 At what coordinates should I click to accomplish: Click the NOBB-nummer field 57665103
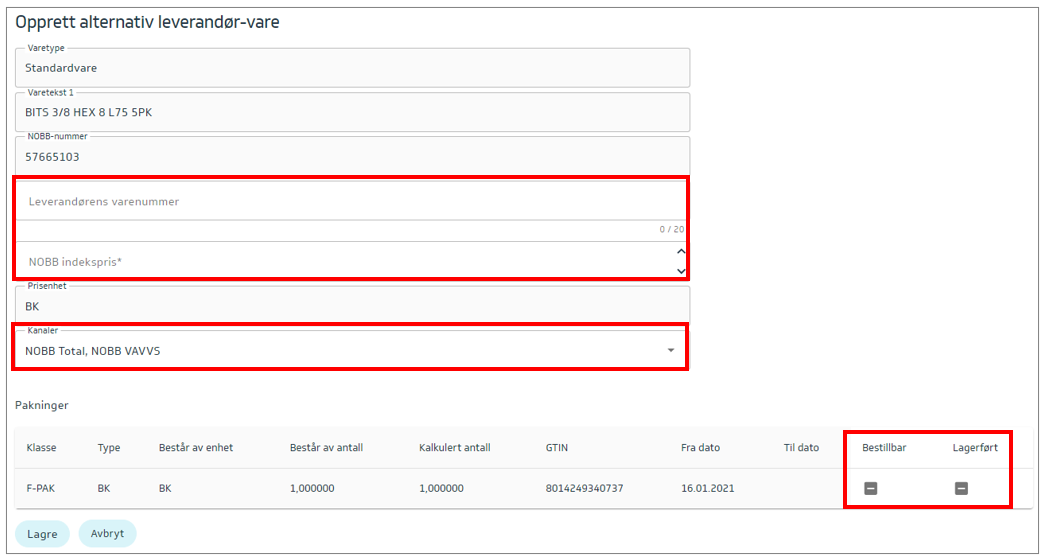[350, 157]
